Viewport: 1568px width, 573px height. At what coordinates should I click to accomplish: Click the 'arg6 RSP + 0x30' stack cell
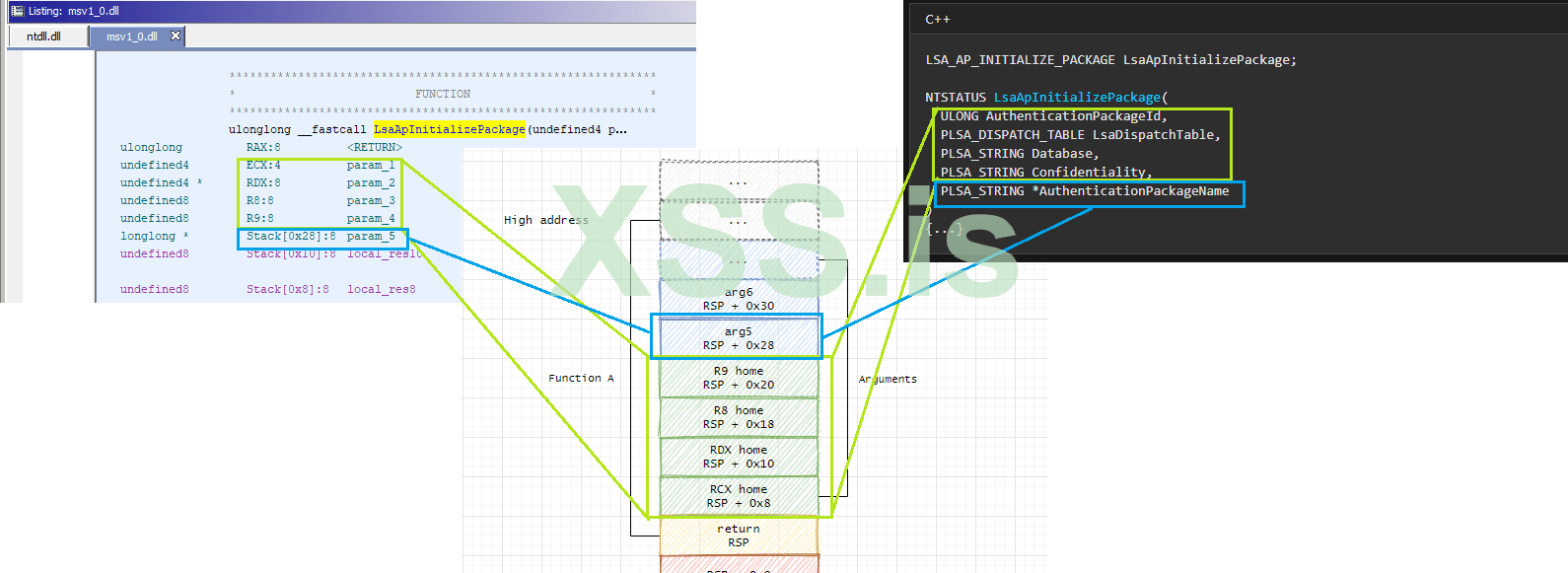point(739,298)
